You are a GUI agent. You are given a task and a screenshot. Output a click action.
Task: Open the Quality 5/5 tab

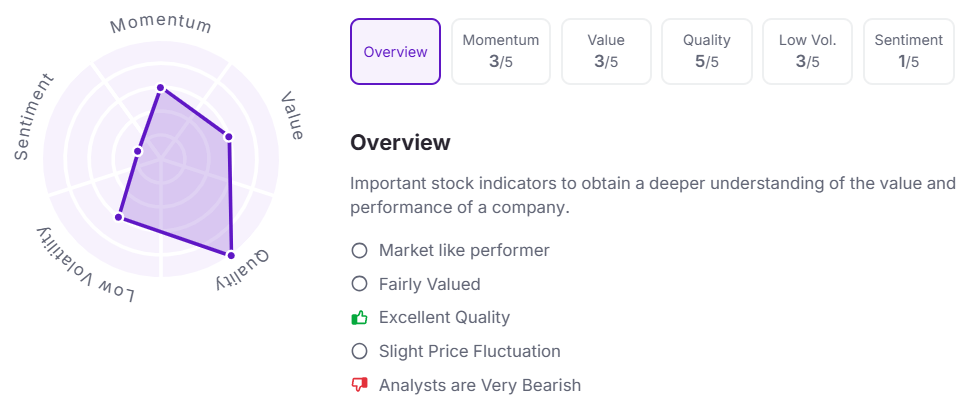[x=706, y=51]
